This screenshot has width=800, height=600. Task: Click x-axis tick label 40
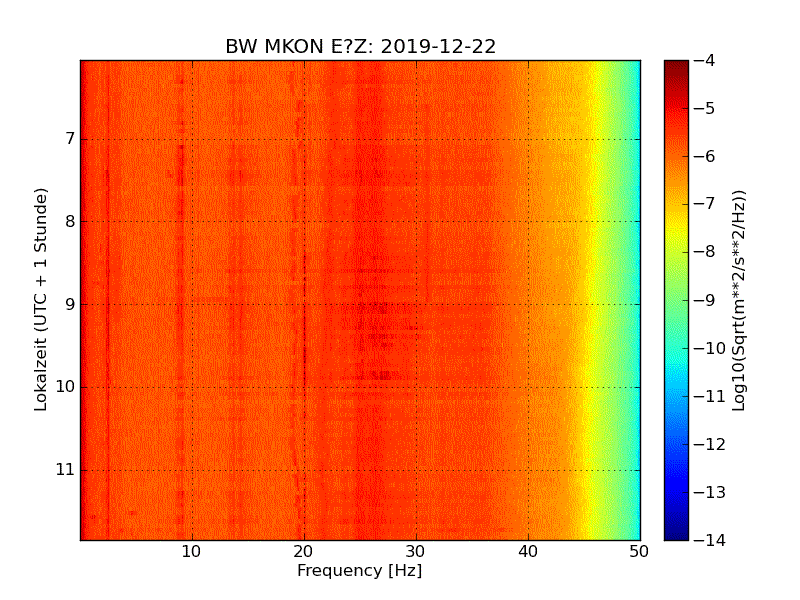[x=528, y=552]
